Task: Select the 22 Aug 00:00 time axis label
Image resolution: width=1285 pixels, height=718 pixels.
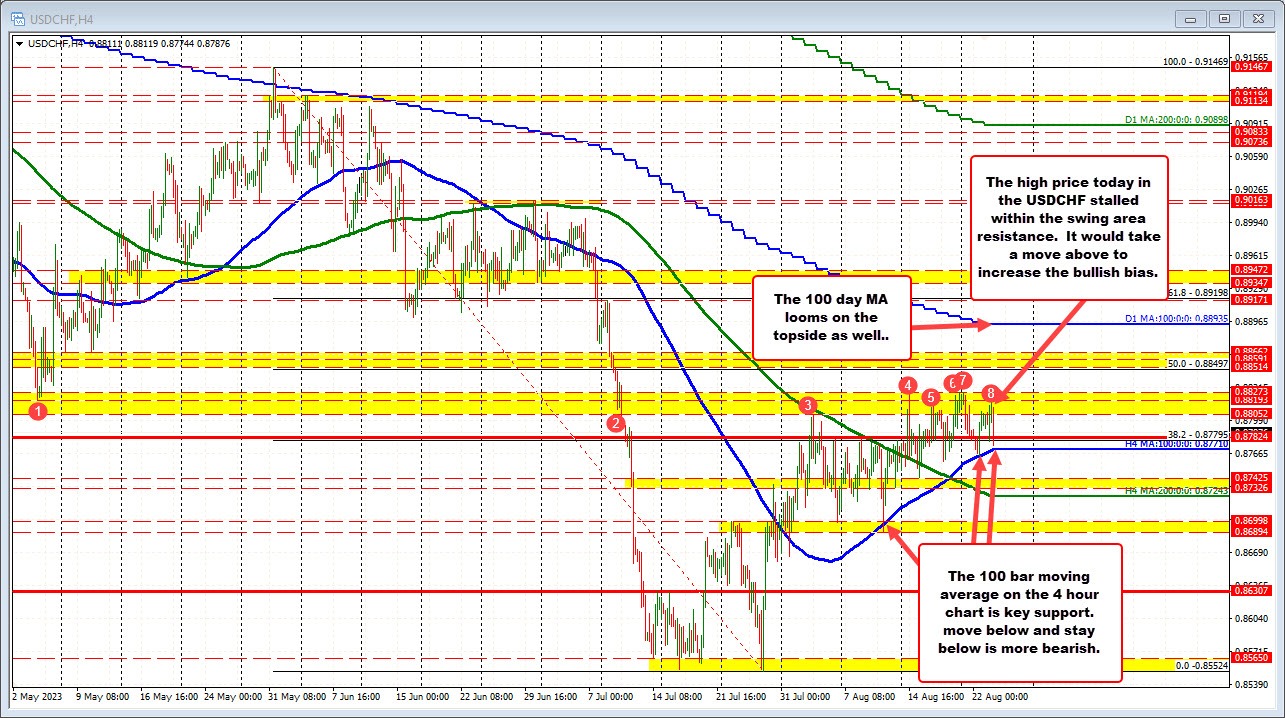Action: click(x=1002, y=697)
